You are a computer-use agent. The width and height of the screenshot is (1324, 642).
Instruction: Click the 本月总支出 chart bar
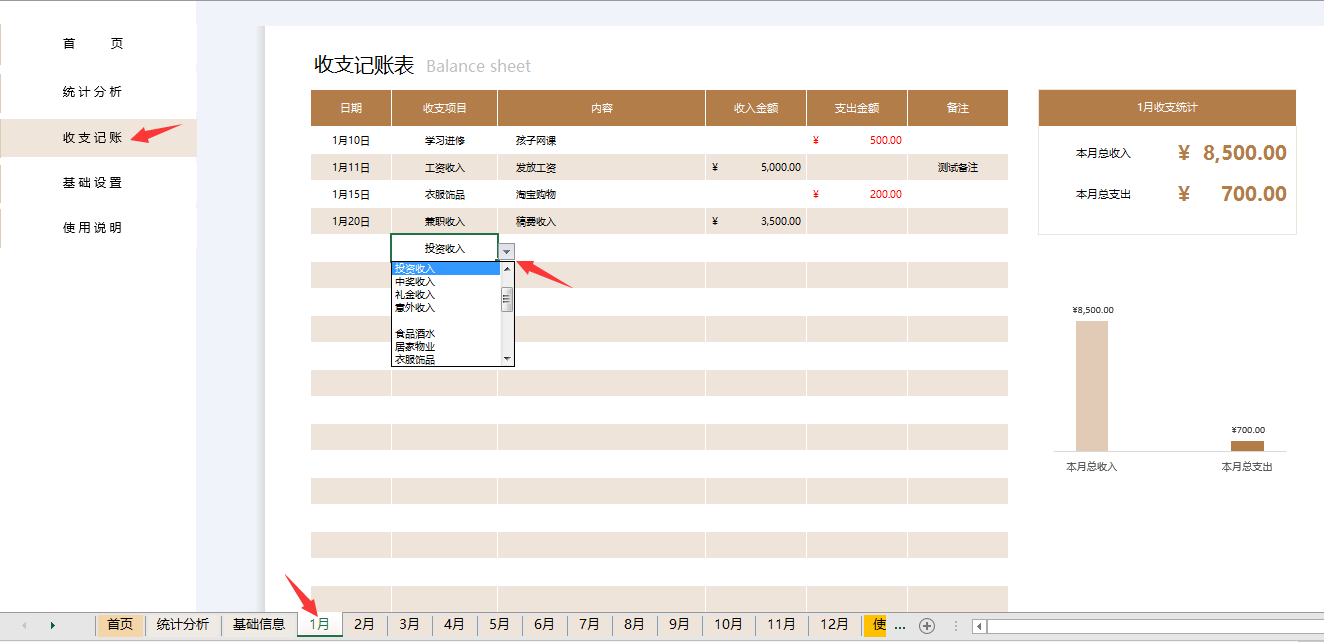coord(1247,446)
